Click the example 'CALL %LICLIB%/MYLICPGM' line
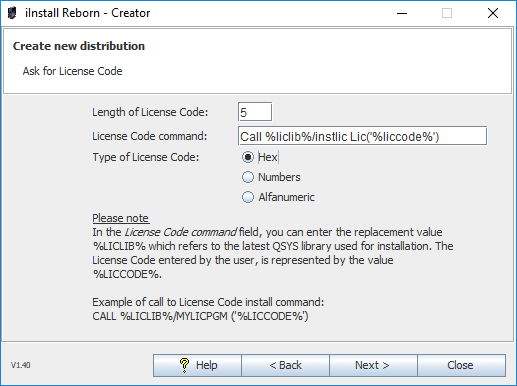This screenshot has width=517, height=386. [x=200, y=316]
